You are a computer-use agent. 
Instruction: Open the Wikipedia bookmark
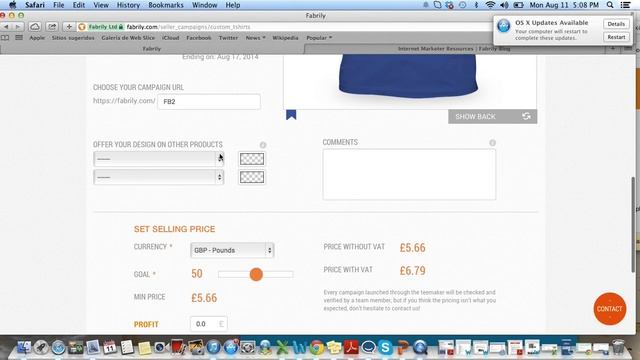(x=285, y=38)
